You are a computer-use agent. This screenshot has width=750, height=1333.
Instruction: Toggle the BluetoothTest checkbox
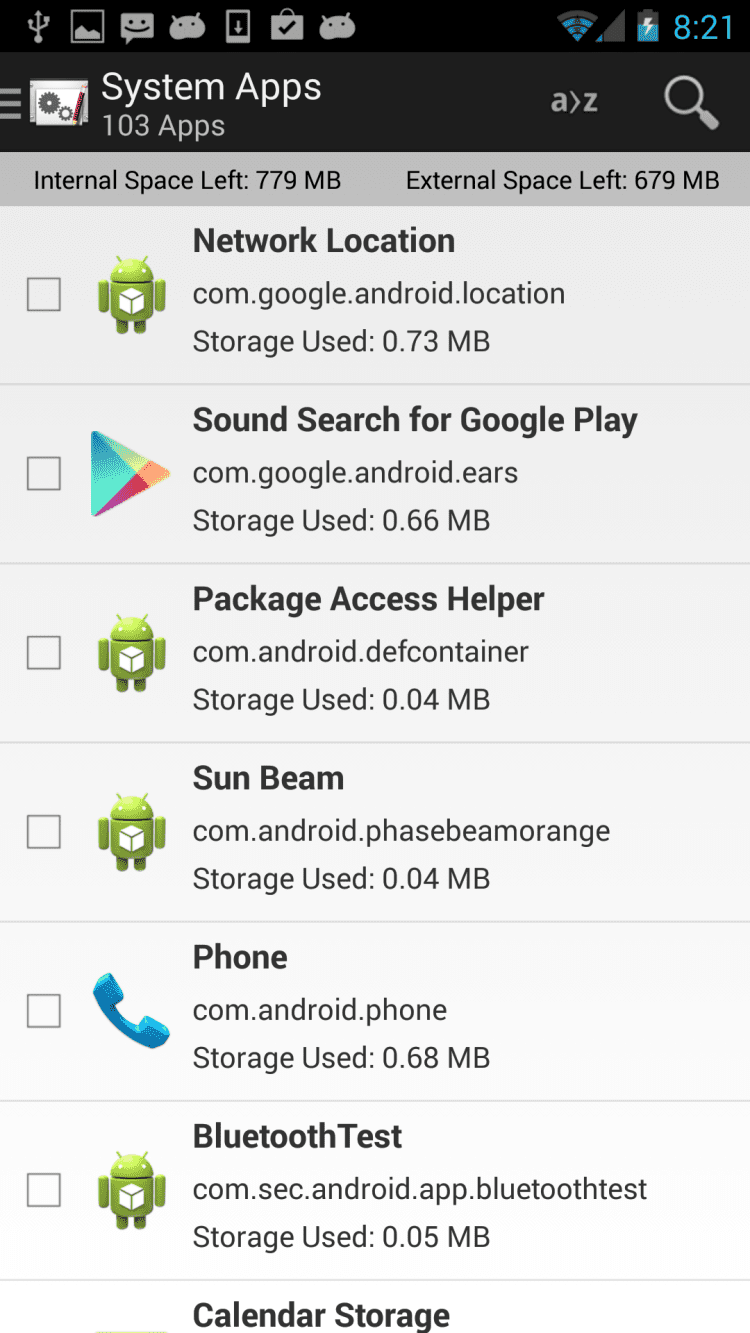[x=44, y=1190]
